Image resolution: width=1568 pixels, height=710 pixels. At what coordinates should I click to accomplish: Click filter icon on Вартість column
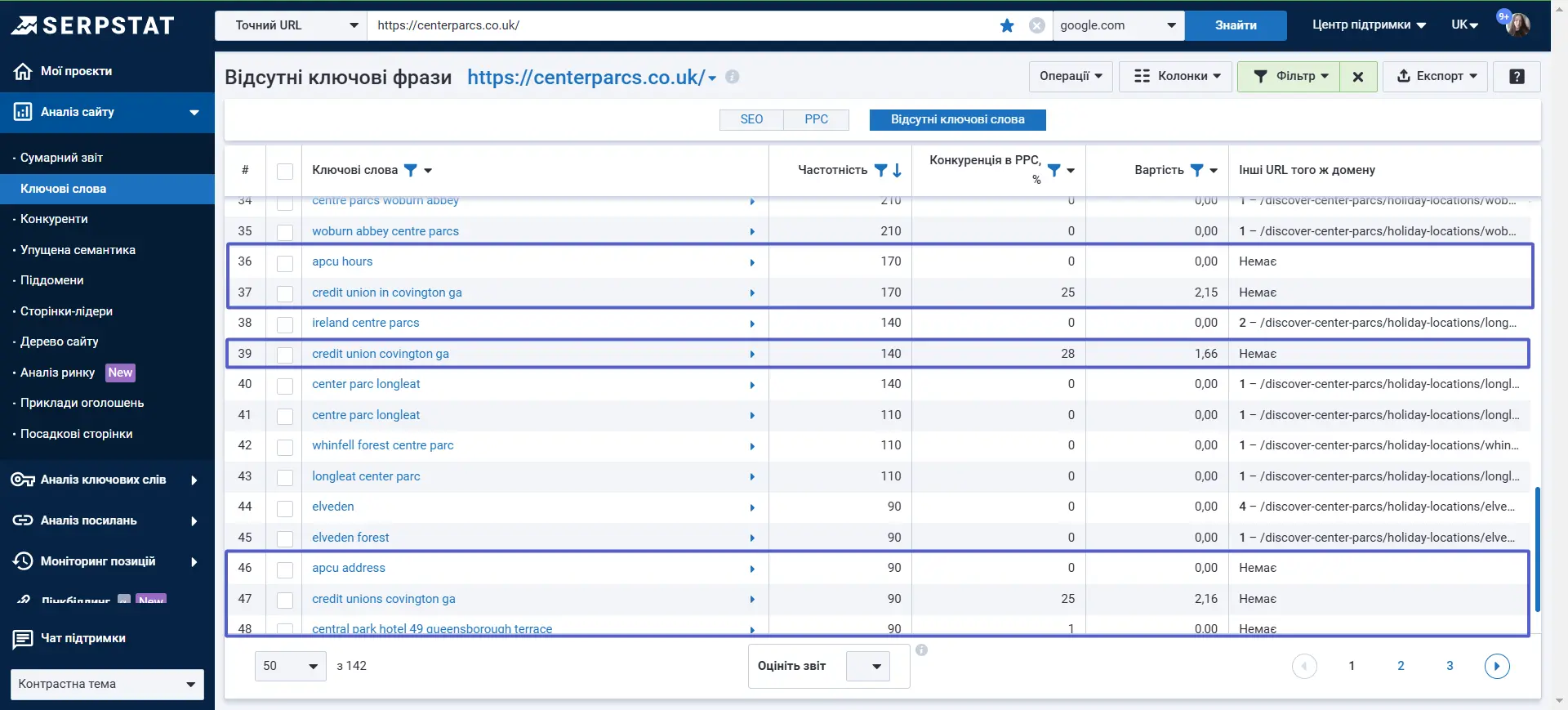click(x=1196, y=170)
